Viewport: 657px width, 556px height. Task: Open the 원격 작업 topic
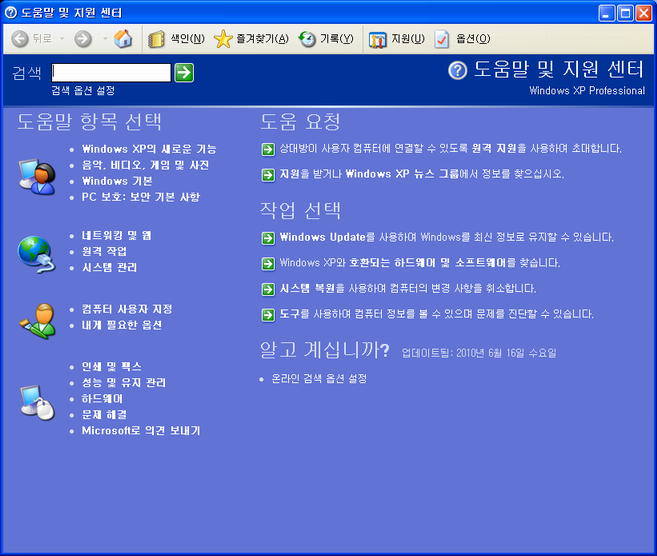coord(104,251)
